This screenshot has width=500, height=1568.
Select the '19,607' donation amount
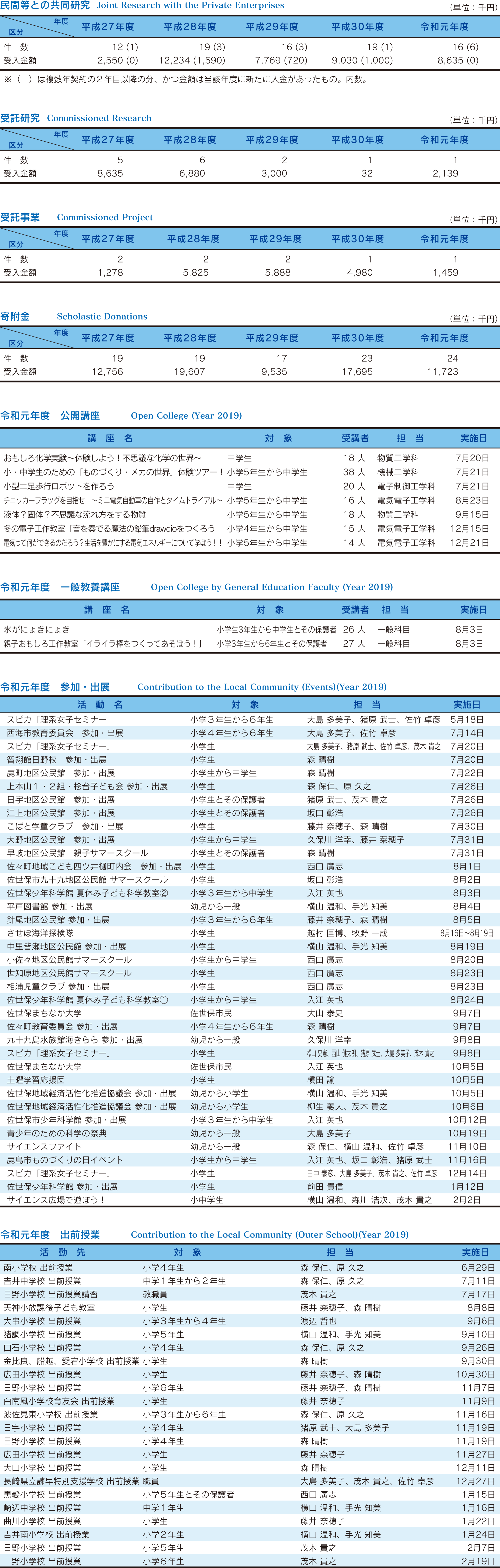189,372
